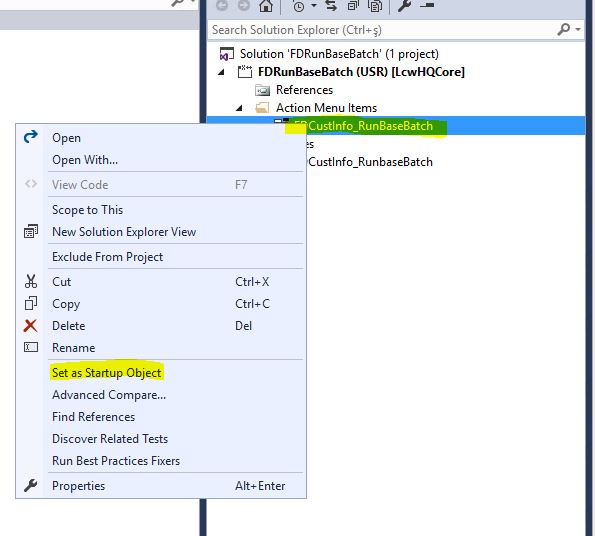Open search options dropdown arrow beside magnifier
595x536 pixels.
(578, 29)
